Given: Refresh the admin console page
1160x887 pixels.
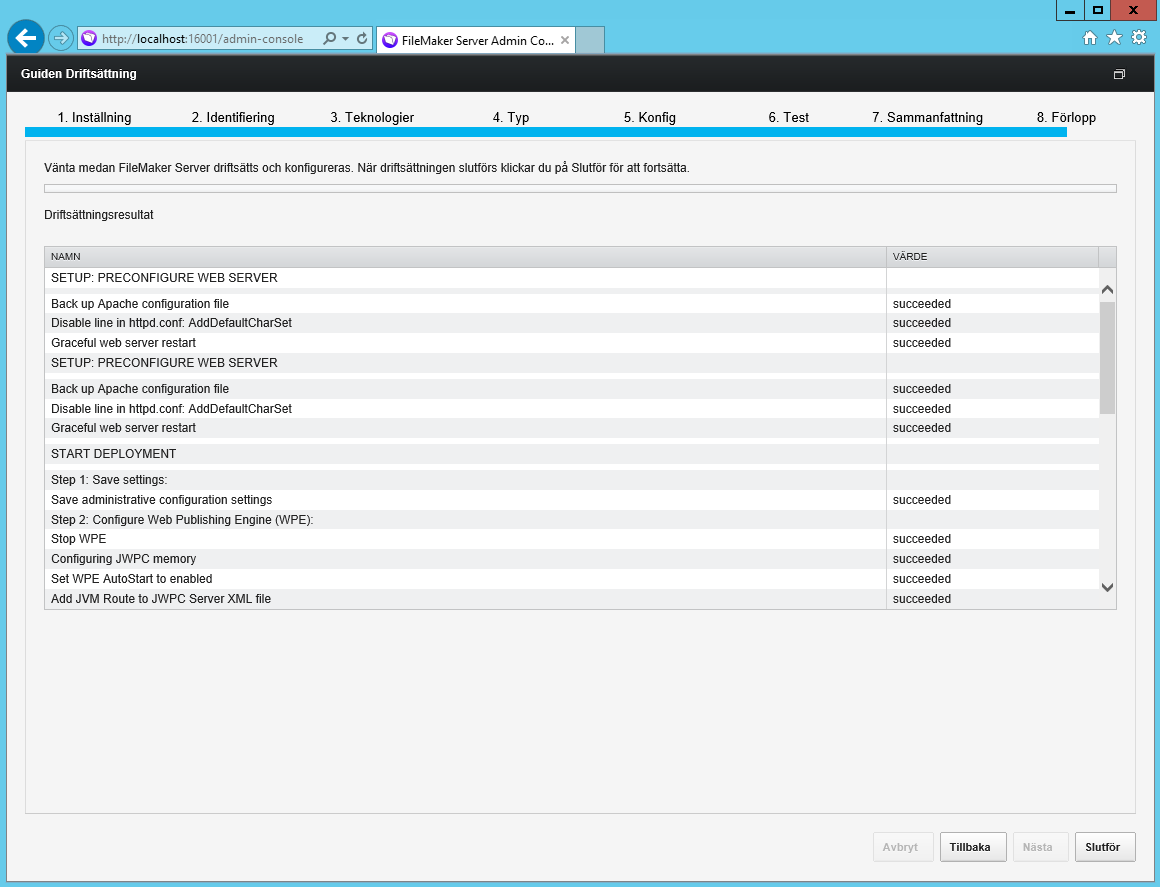Looking at the screenshot, I should point(362,38).
